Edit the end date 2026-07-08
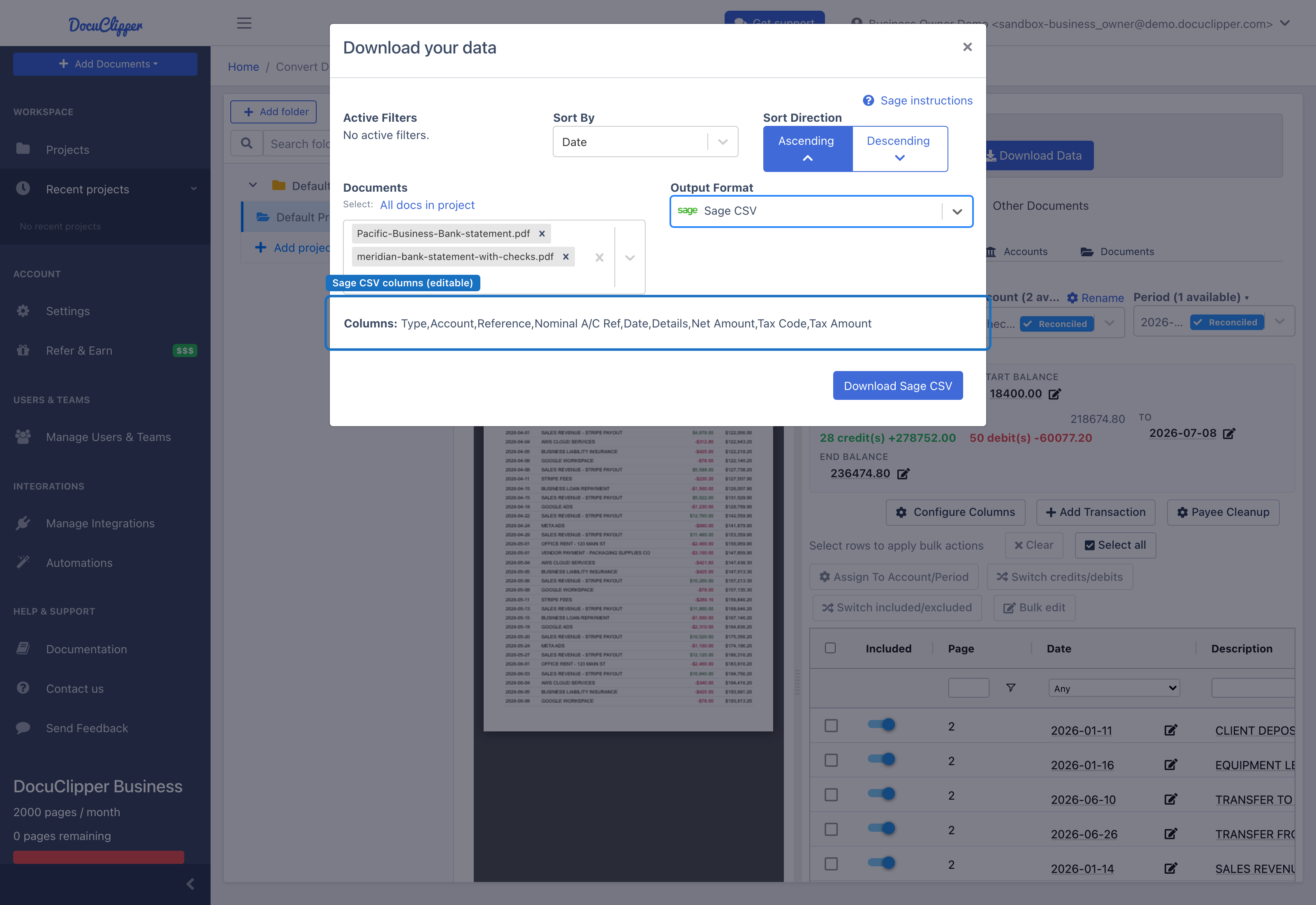 coord(1229,434)
